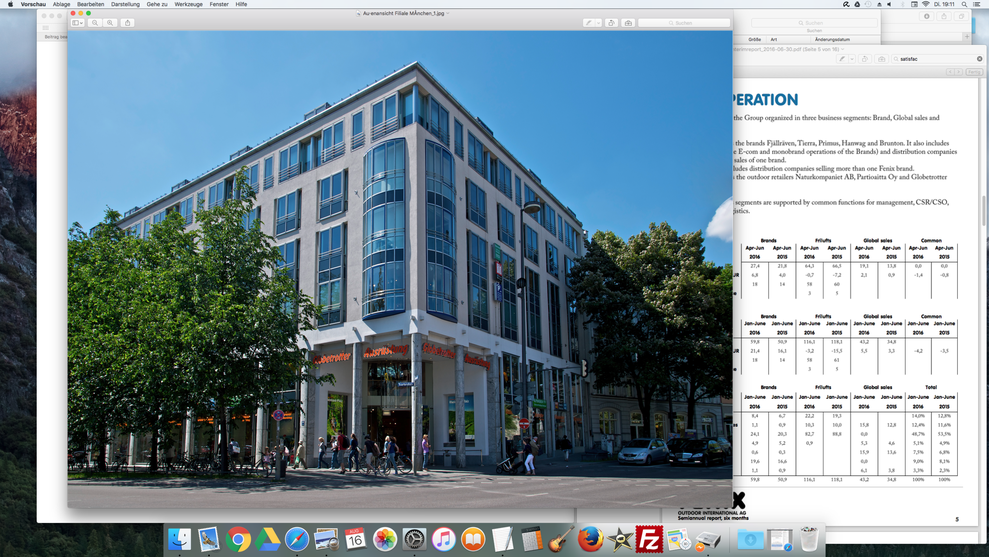The height and width of the screenshot is (557, 989).
Task: Open the Hilfe menu
Action: coord(242,4)
